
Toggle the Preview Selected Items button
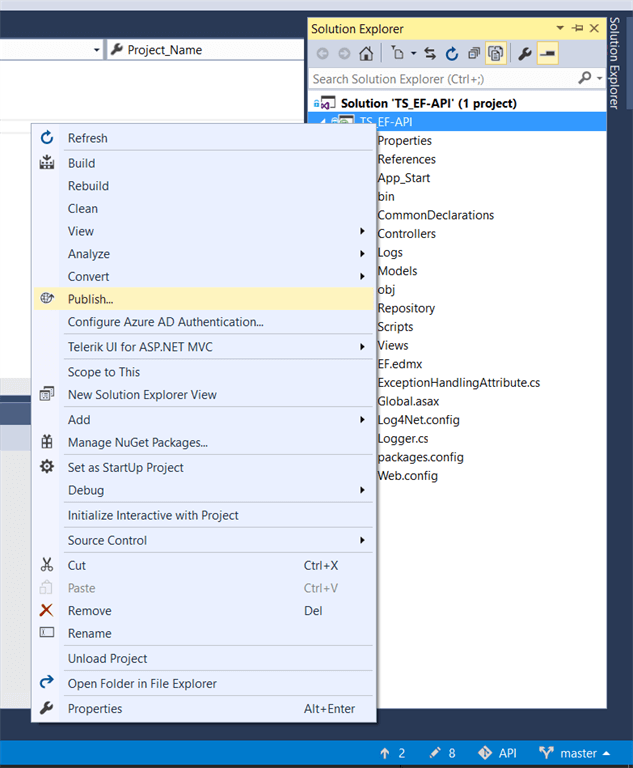pos(547,54)
